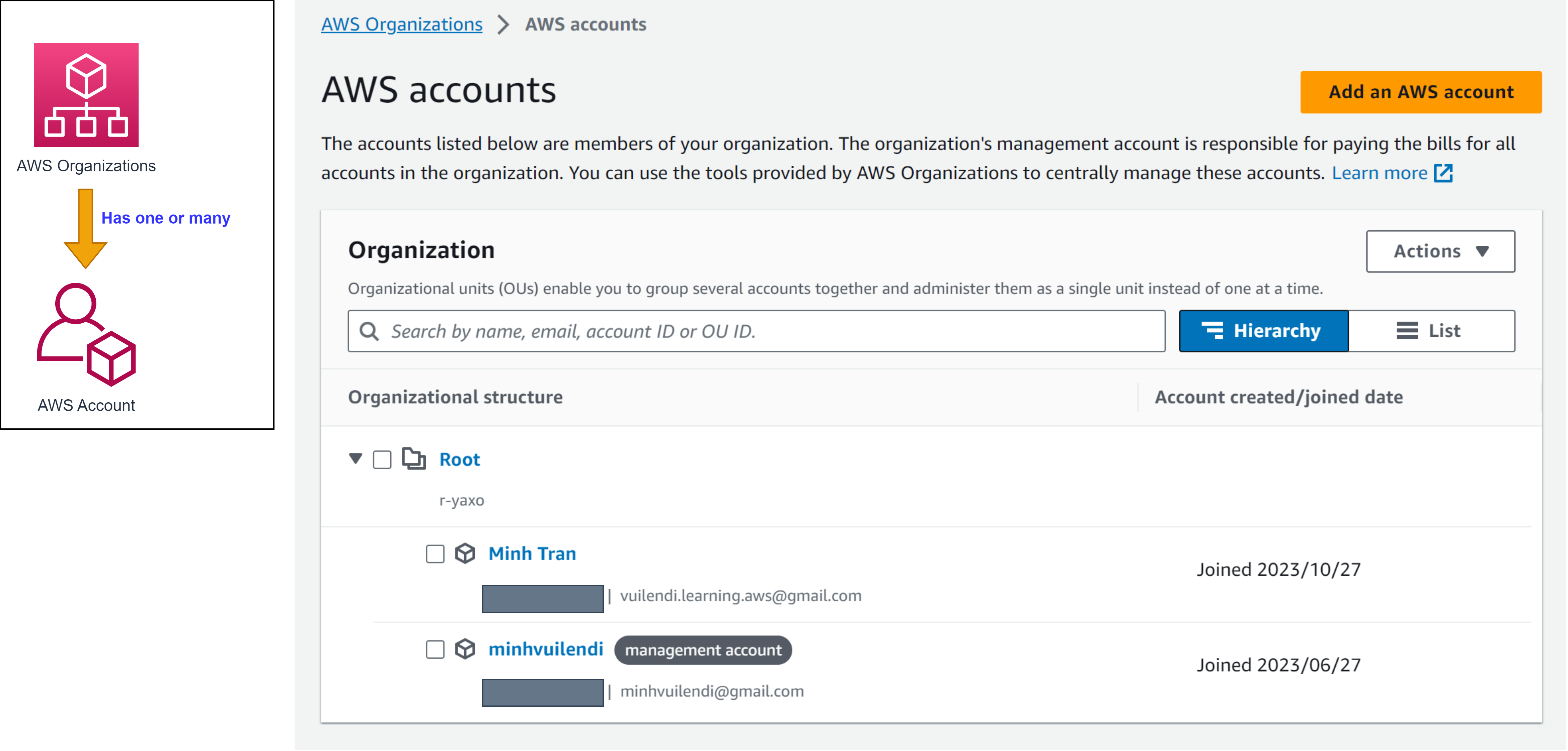The height and width of the screenshot is (751, 1568).
Task: Click the account cube icon beside Minh Tran
Action: click(464, 554)
